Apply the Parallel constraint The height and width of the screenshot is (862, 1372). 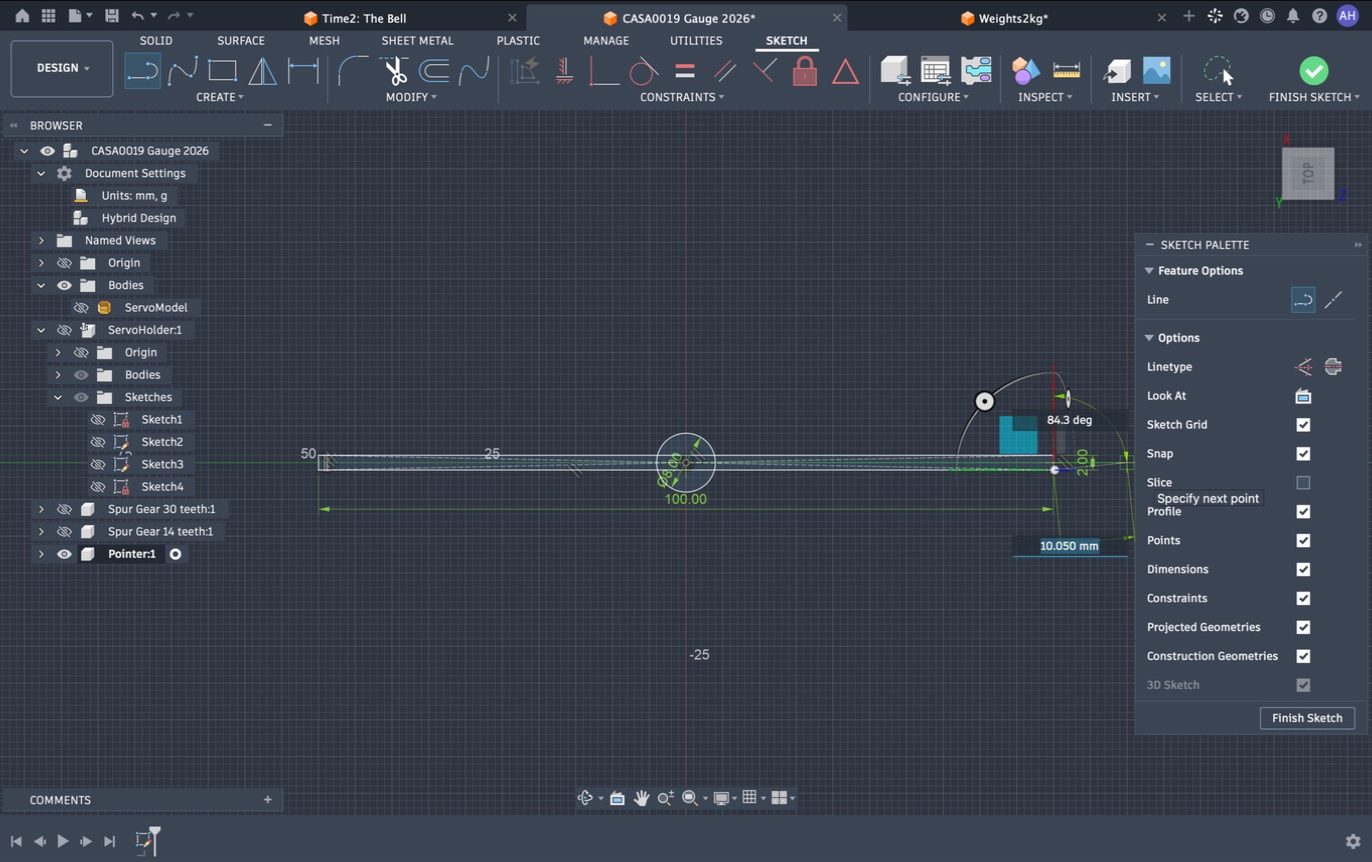click(725, 71)
